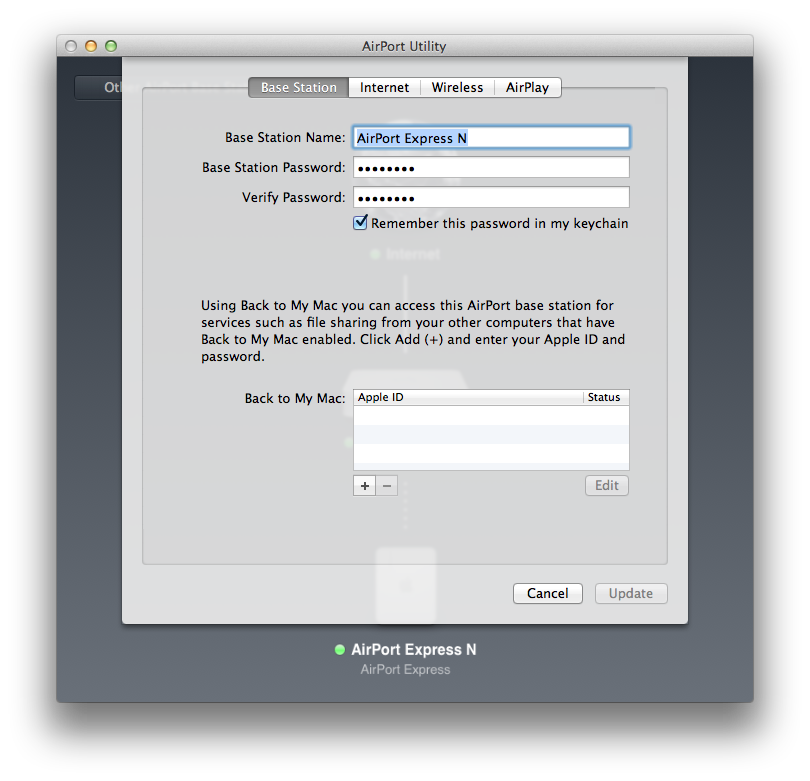Close the AirPort Utility window
The width and height of the screenshot is (810, 781).
click(71, 46)
